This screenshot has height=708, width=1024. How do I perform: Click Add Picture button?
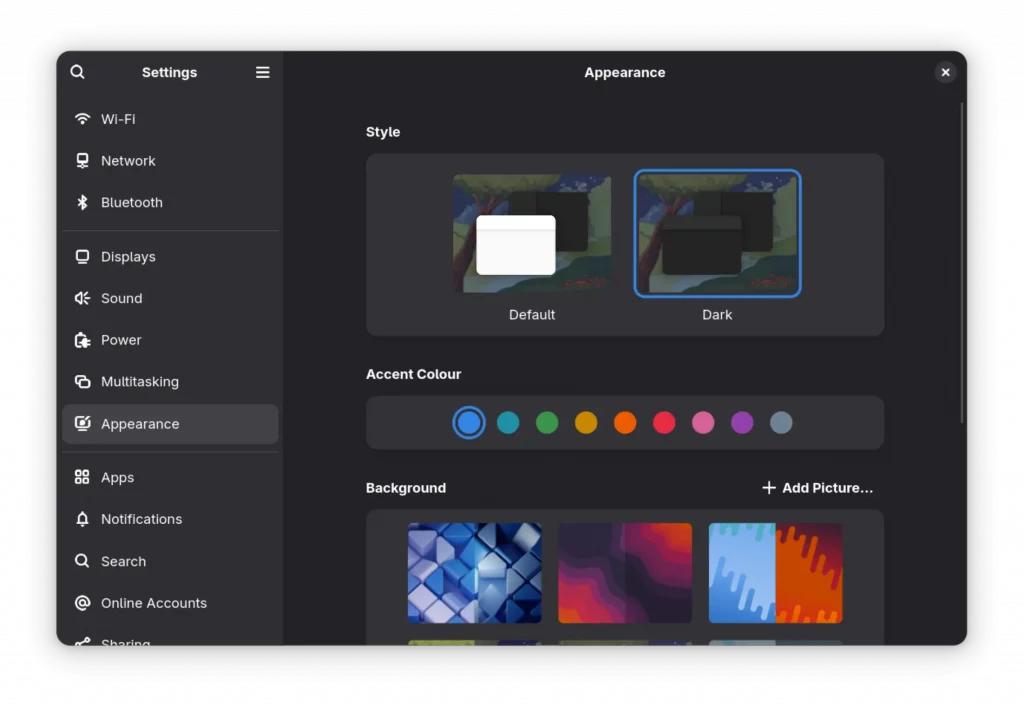817,488
